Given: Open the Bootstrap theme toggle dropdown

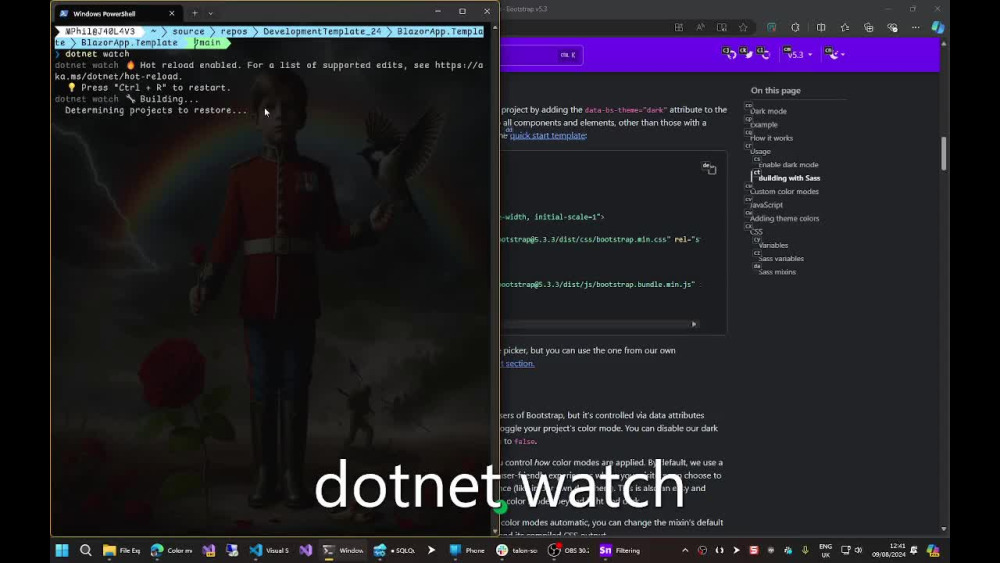Looking at the screenshot, I should (x=835, y=54).
